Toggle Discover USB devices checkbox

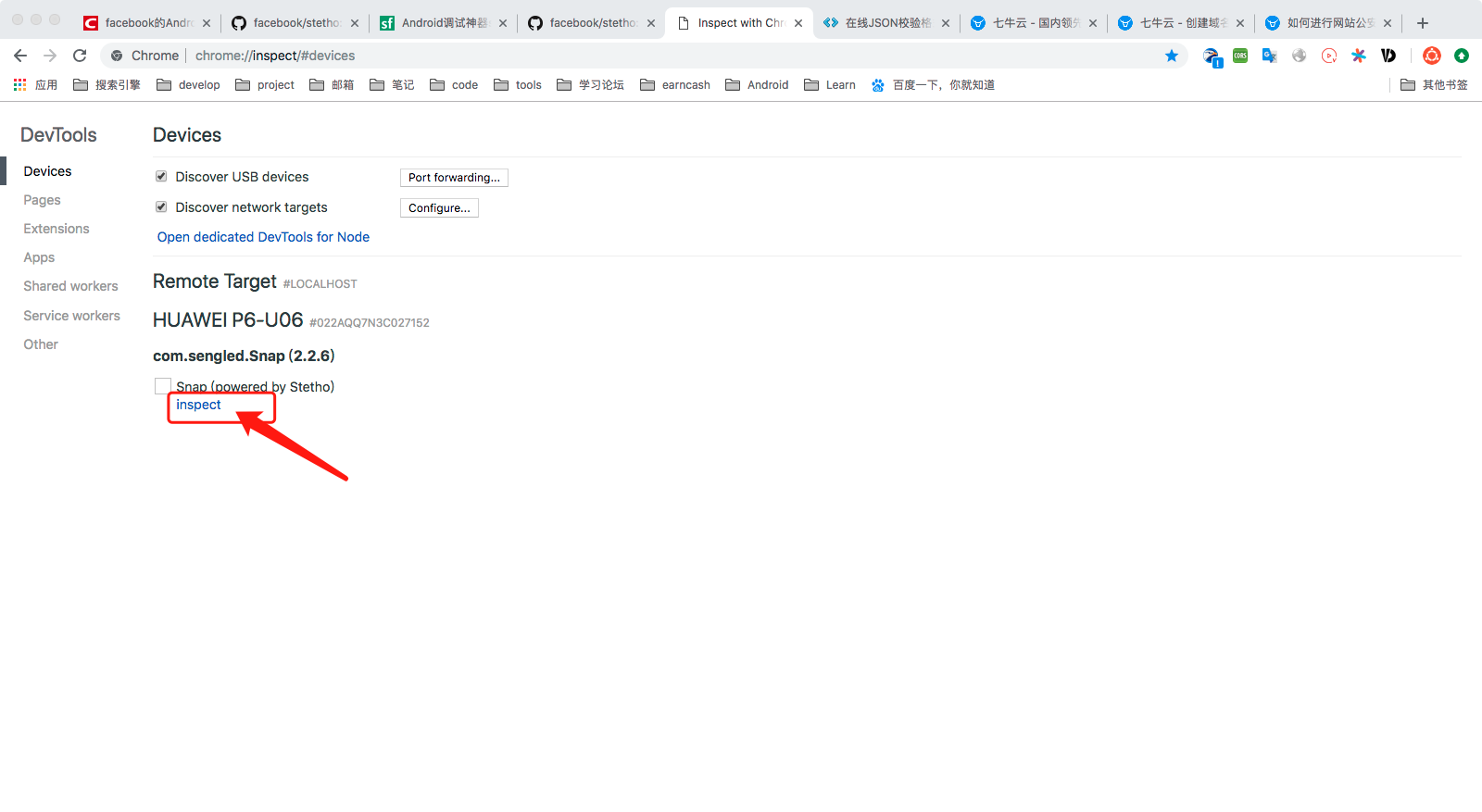tap(161, 176)
